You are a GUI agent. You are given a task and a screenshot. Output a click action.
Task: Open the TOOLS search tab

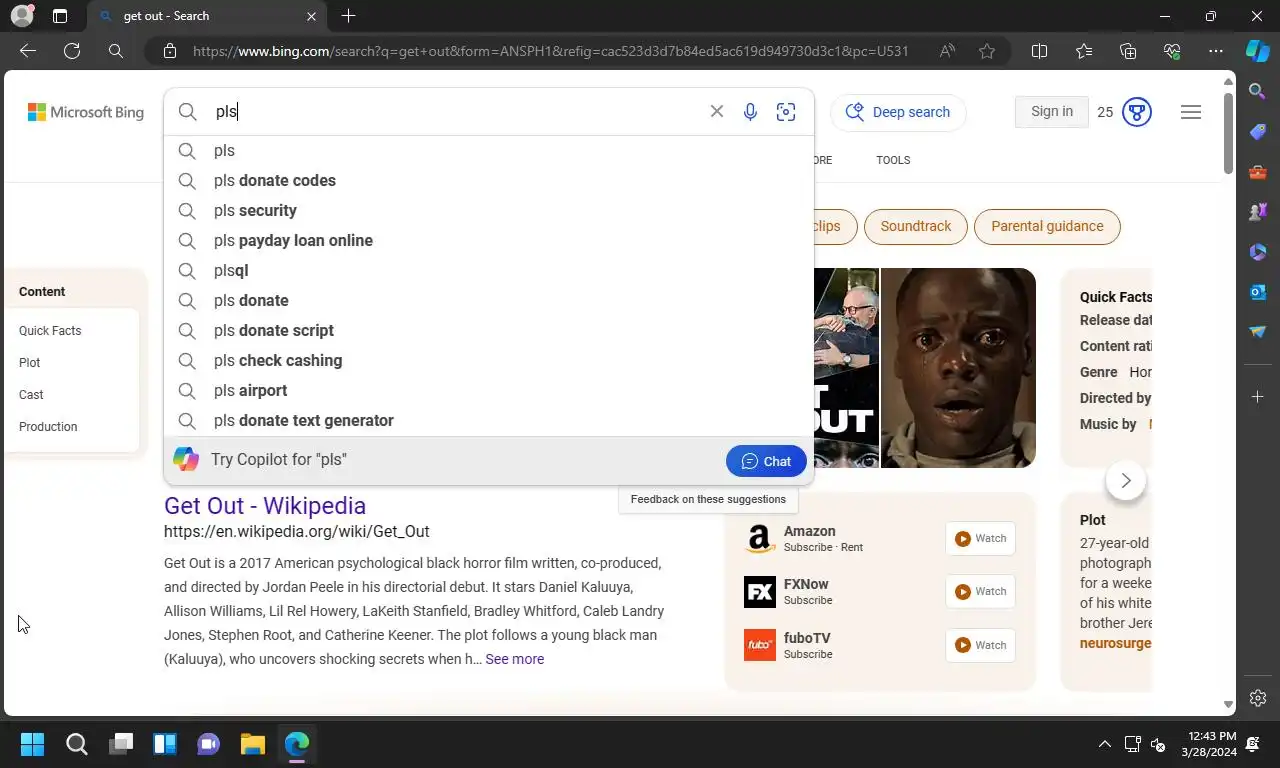click(893, 160)
